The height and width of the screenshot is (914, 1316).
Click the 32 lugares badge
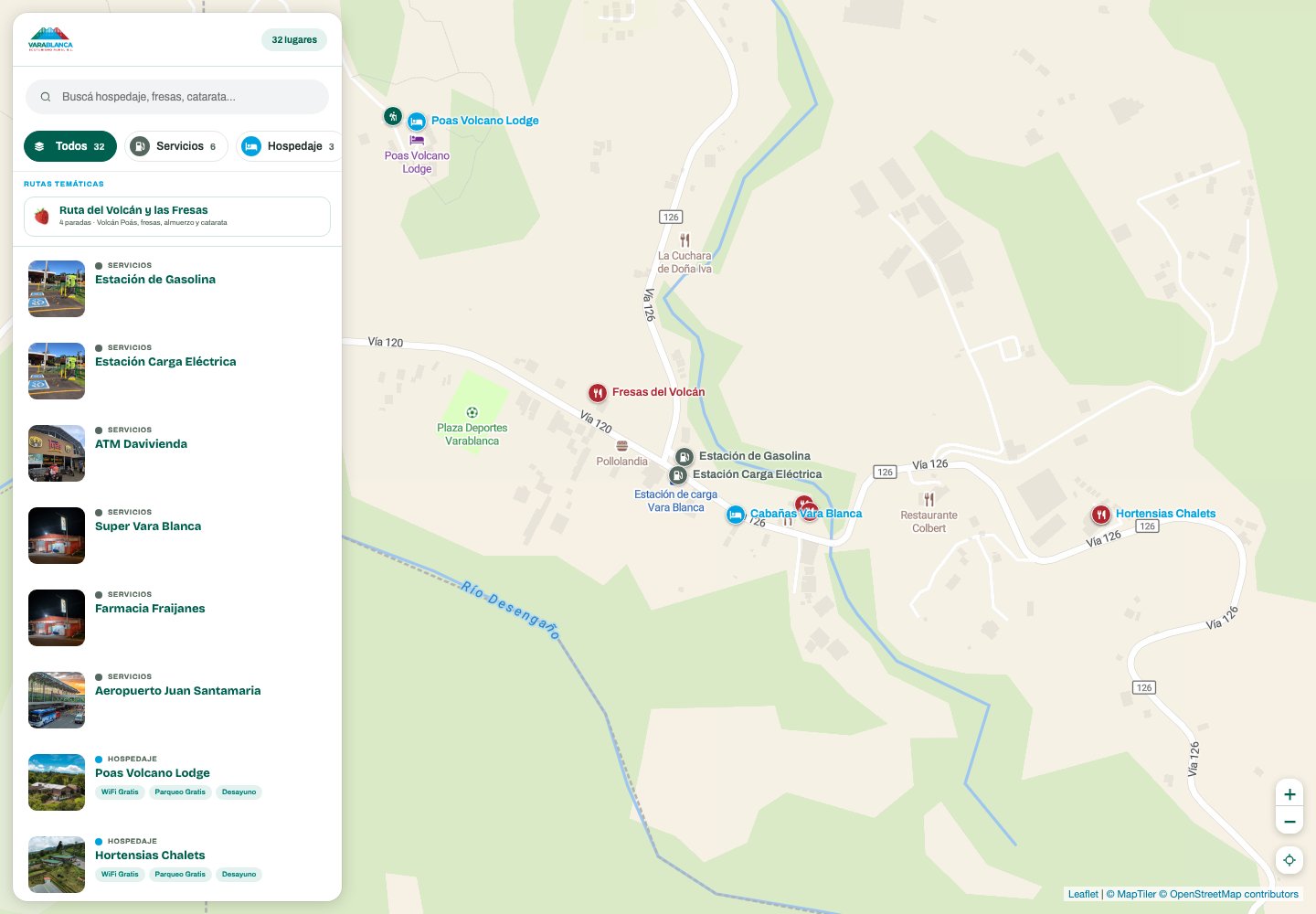[294, 39]
